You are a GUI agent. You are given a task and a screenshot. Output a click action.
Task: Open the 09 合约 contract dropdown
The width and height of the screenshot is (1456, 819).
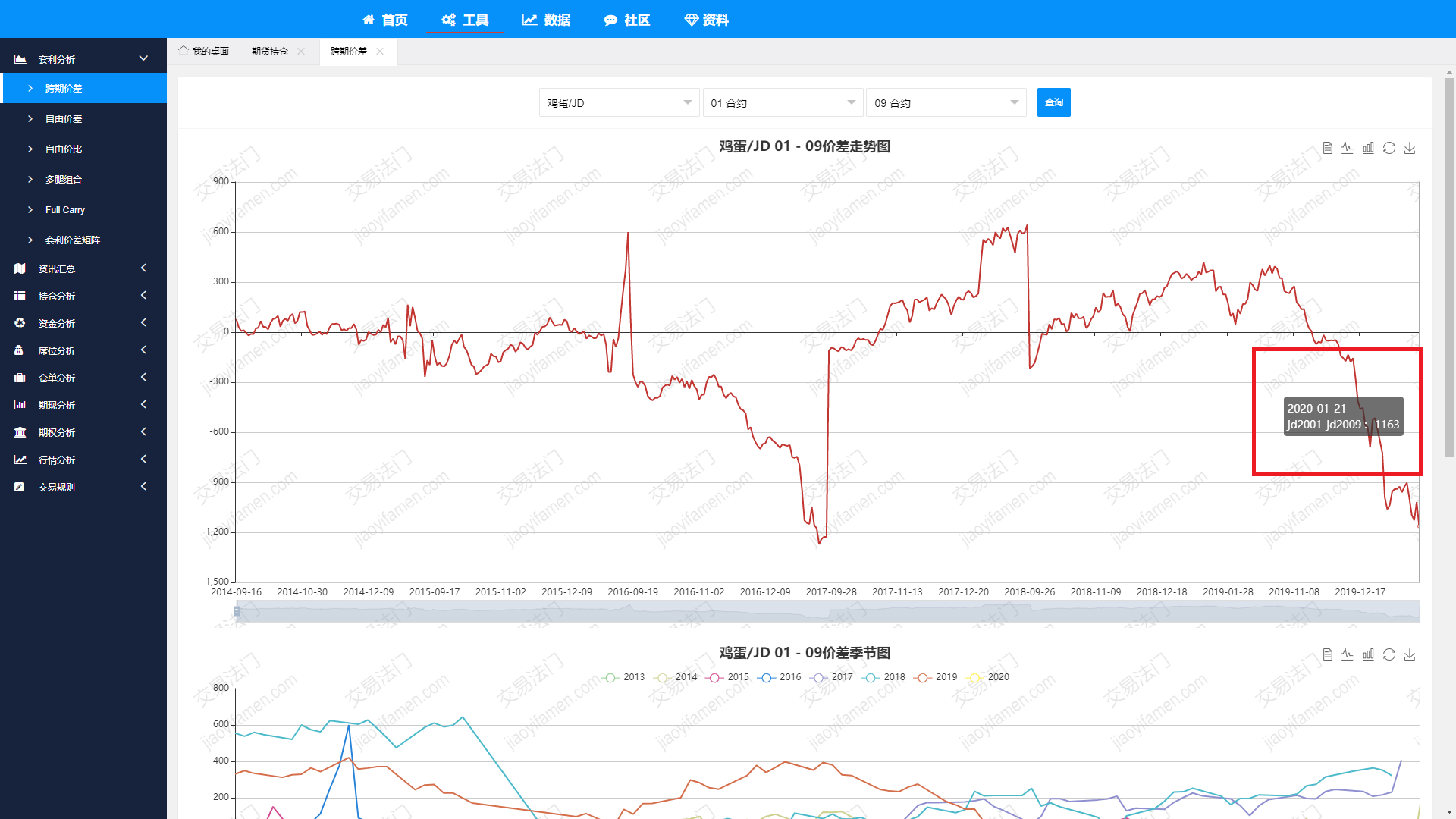coord(946,103)
